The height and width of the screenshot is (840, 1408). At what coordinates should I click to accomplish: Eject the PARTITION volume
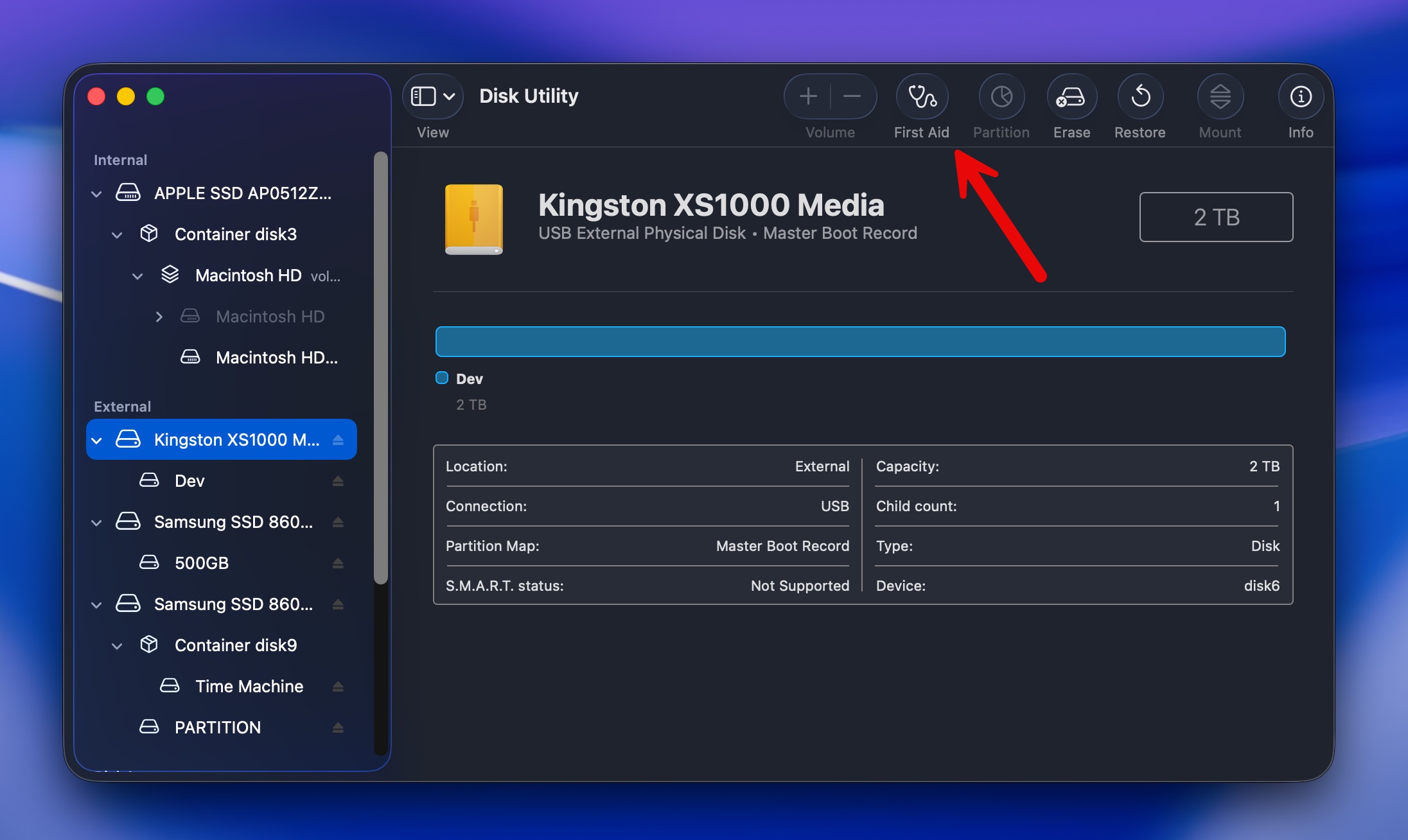coord(338,728)
